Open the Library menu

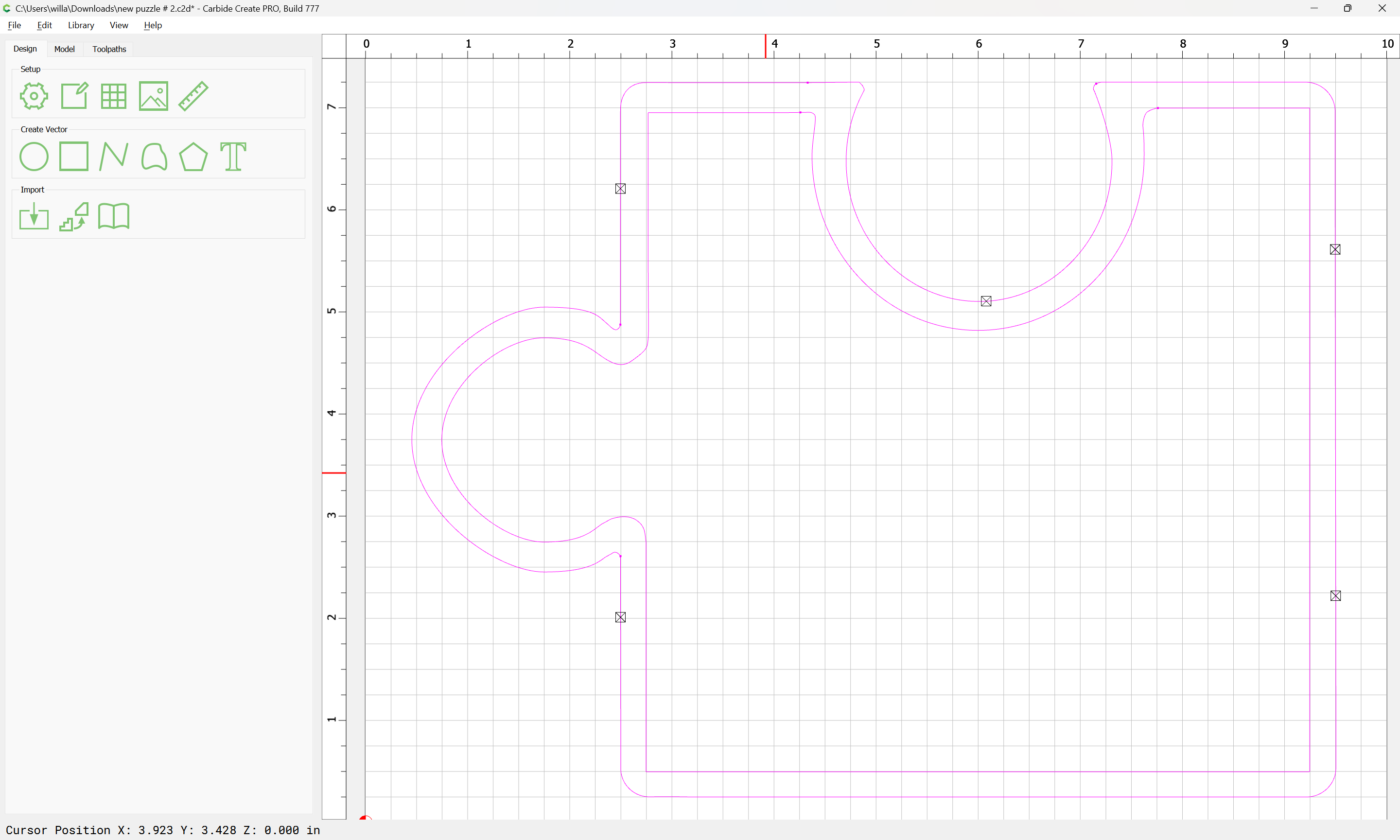[x=81, y=25]
